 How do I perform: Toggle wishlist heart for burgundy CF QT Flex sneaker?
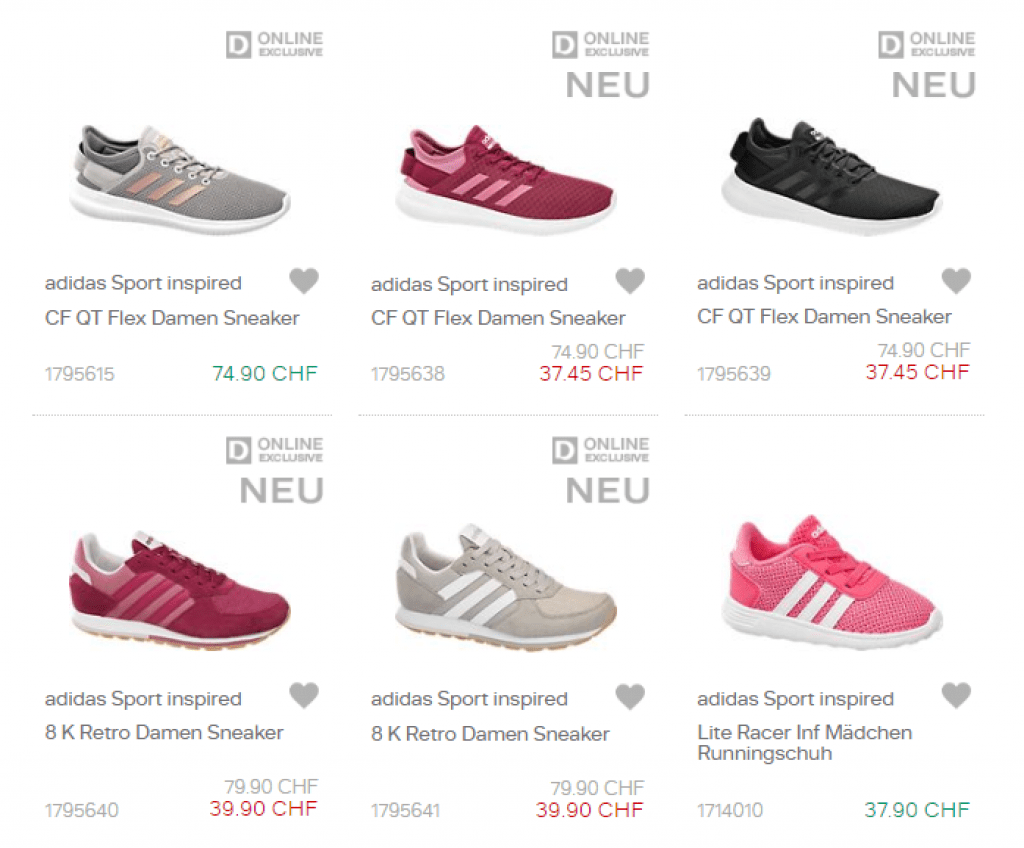click(630, 282)
